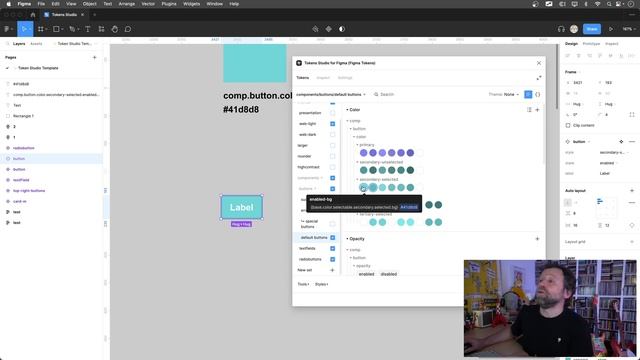Switch to the Assets tab
This screenshot has width=640, height=360.
(x=36, y=44)
